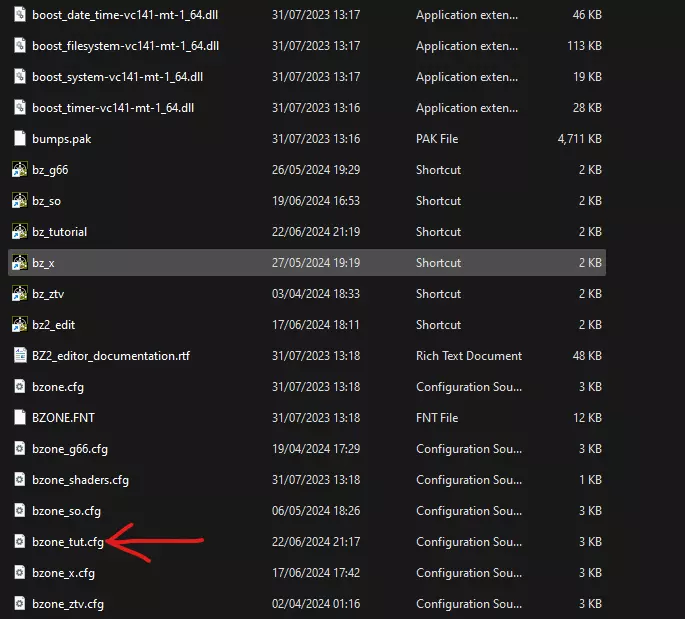Select the bzone_ztv.cfg file name

[68, 604]
